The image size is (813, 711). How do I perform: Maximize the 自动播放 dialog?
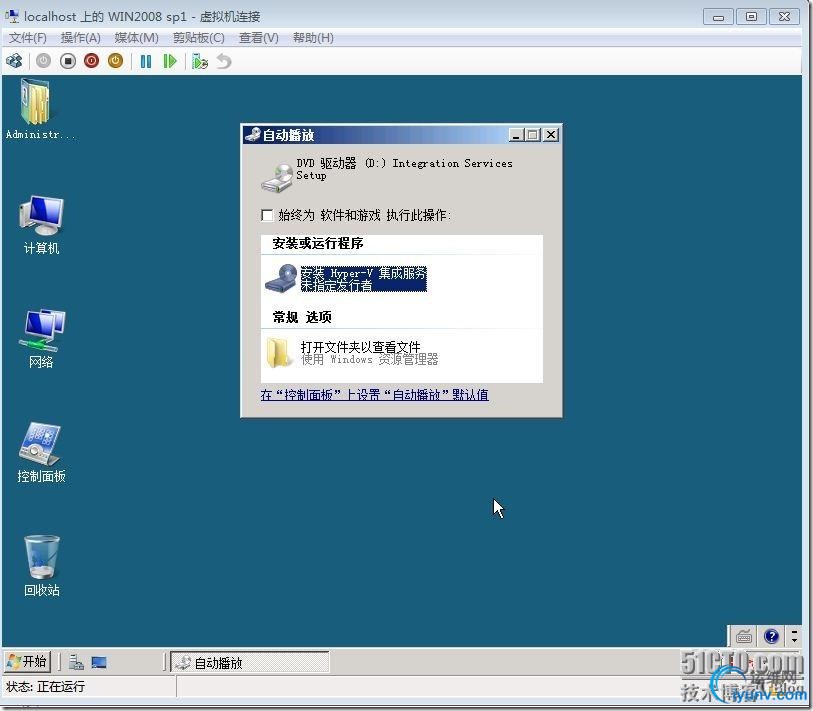pos(532,135)
